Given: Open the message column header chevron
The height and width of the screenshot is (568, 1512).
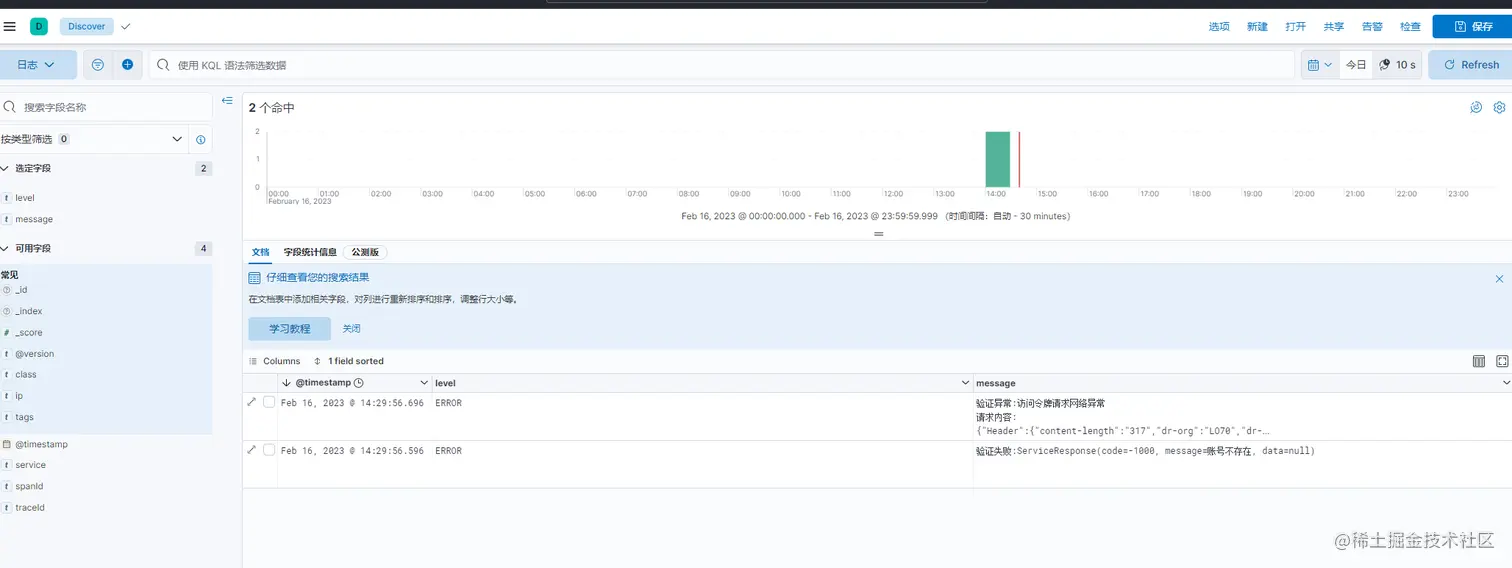Looking at the screenshot, I should coord(1506,383).
